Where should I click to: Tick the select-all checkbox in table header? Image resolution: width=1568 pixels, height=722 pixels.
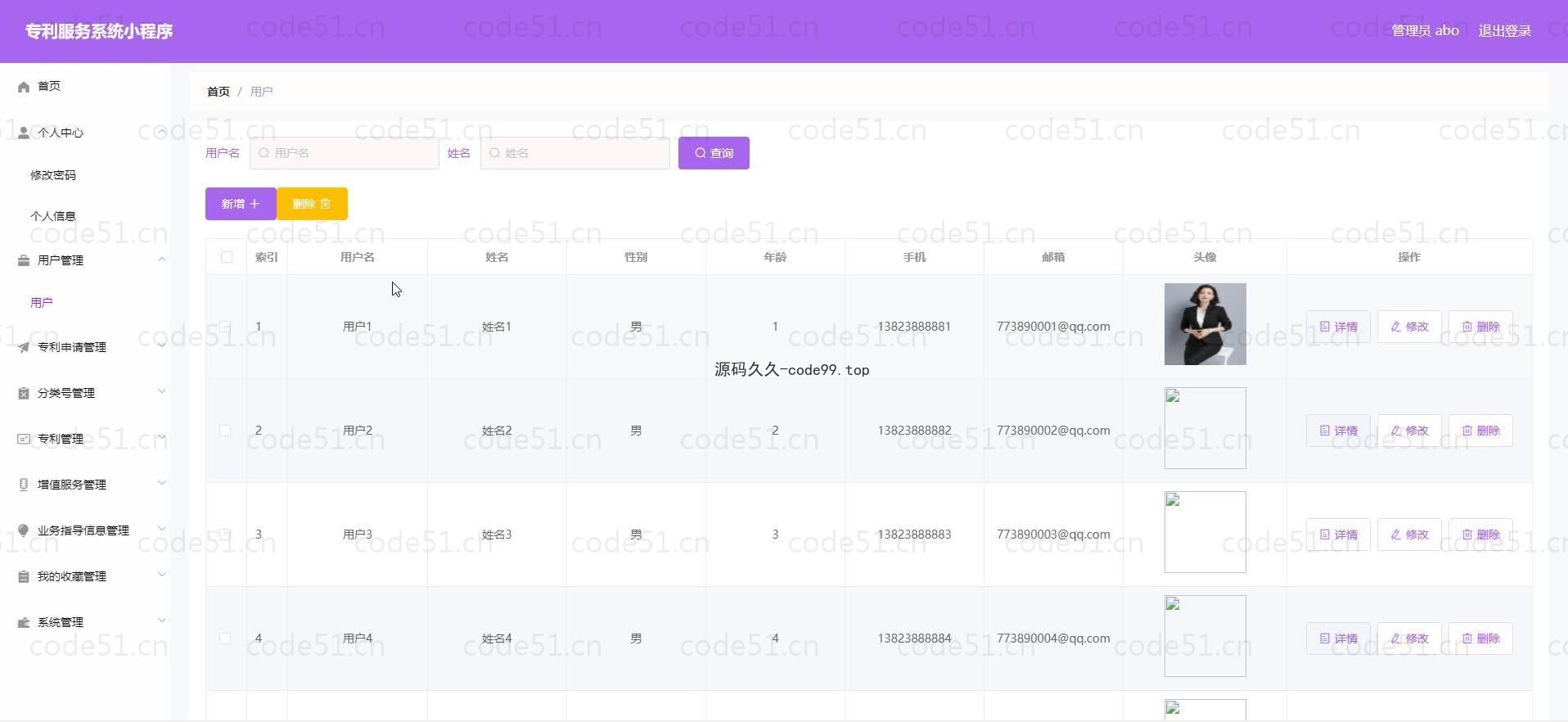coord(227,257)
